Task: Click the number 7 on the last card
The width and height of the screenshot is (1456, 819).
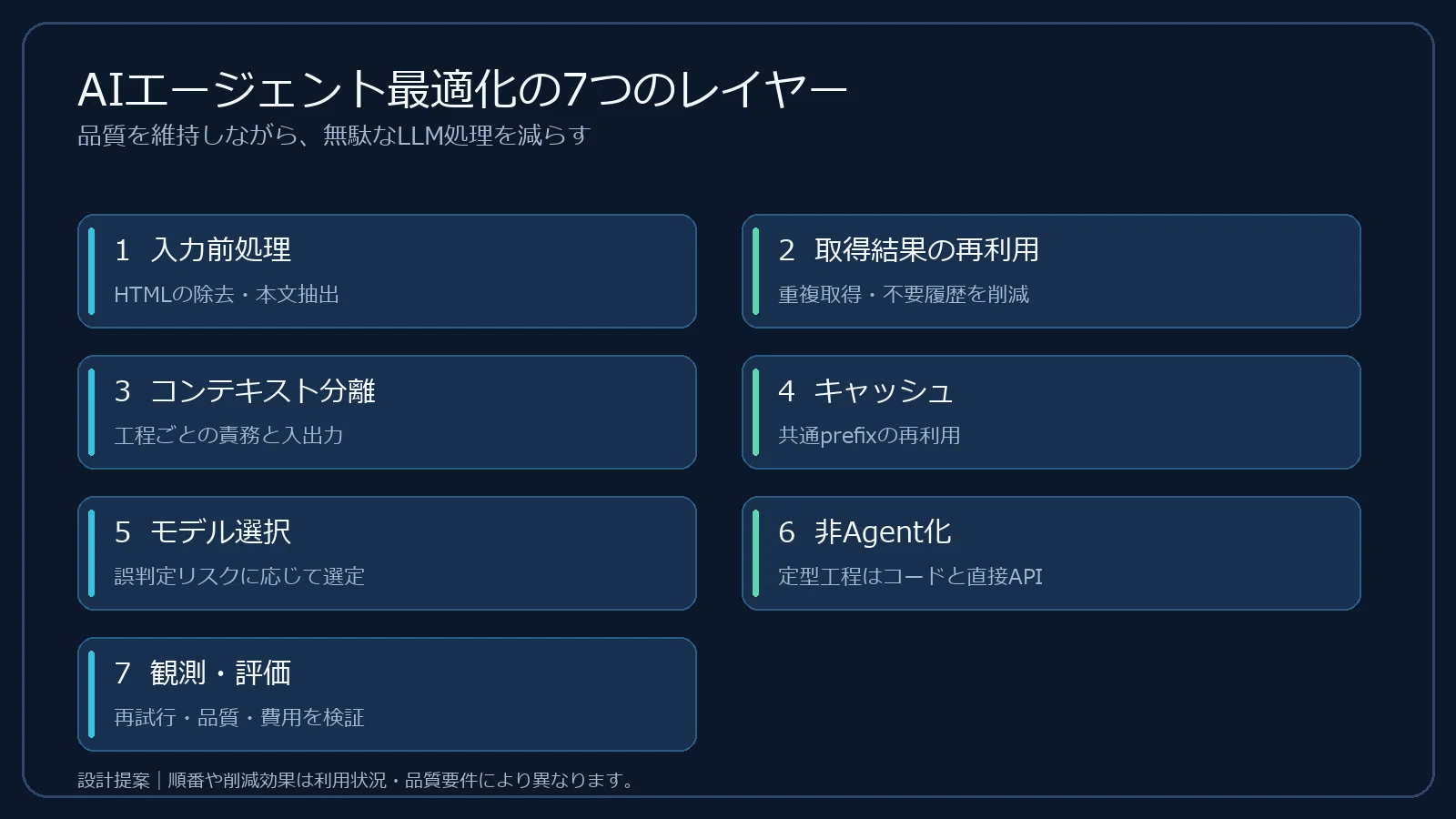Action: (123, 672)
